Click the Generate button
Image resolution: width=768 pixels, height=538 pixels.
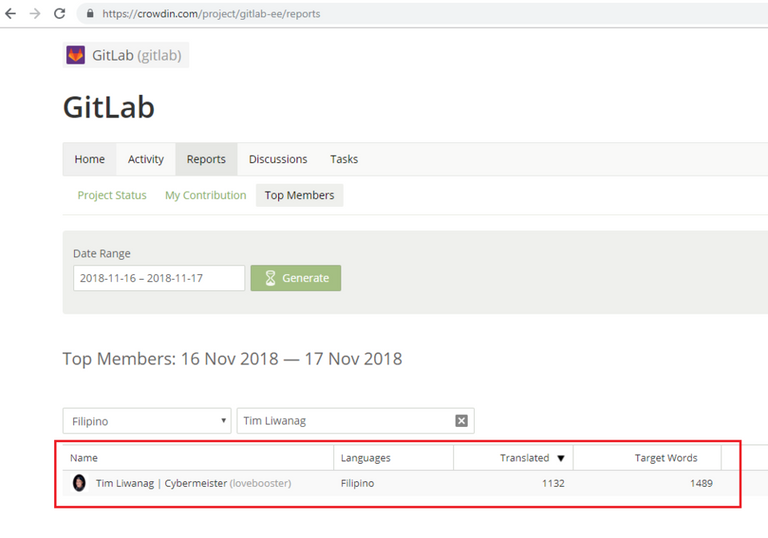(x=296, y=278)
